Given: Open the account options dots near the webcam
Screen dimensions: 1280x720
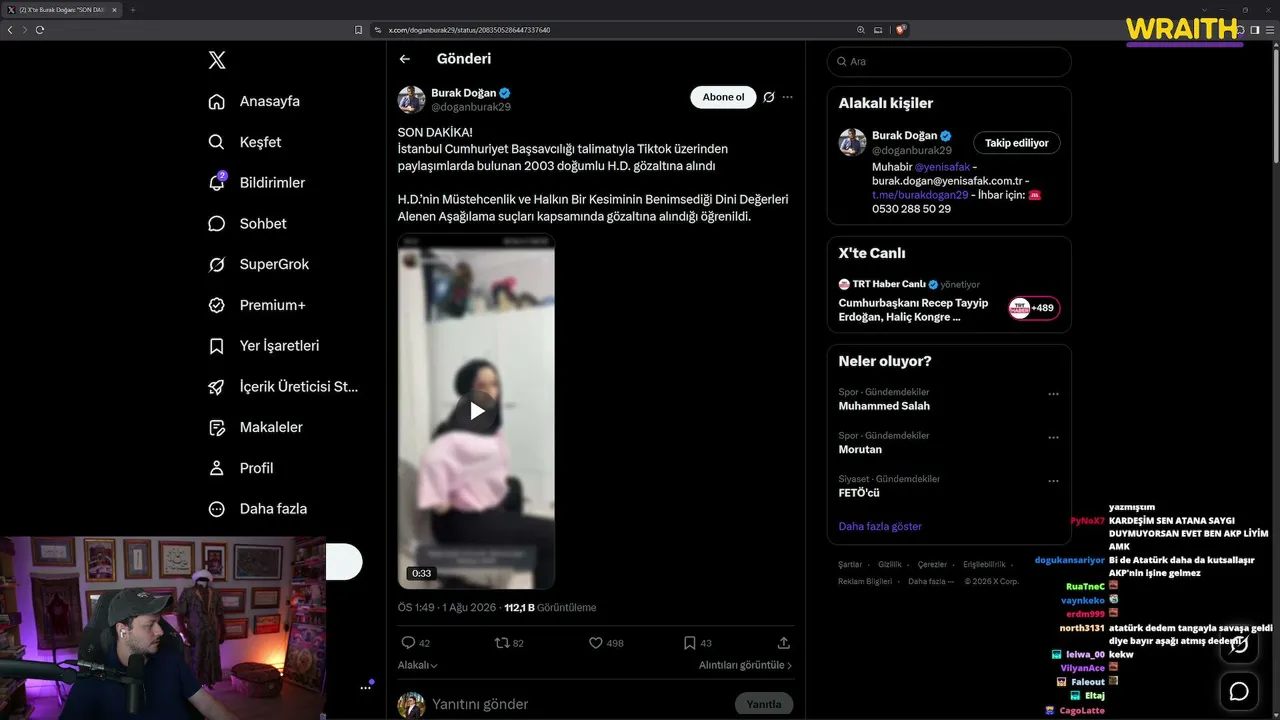Looking at the screenshot, I should 366,688.
